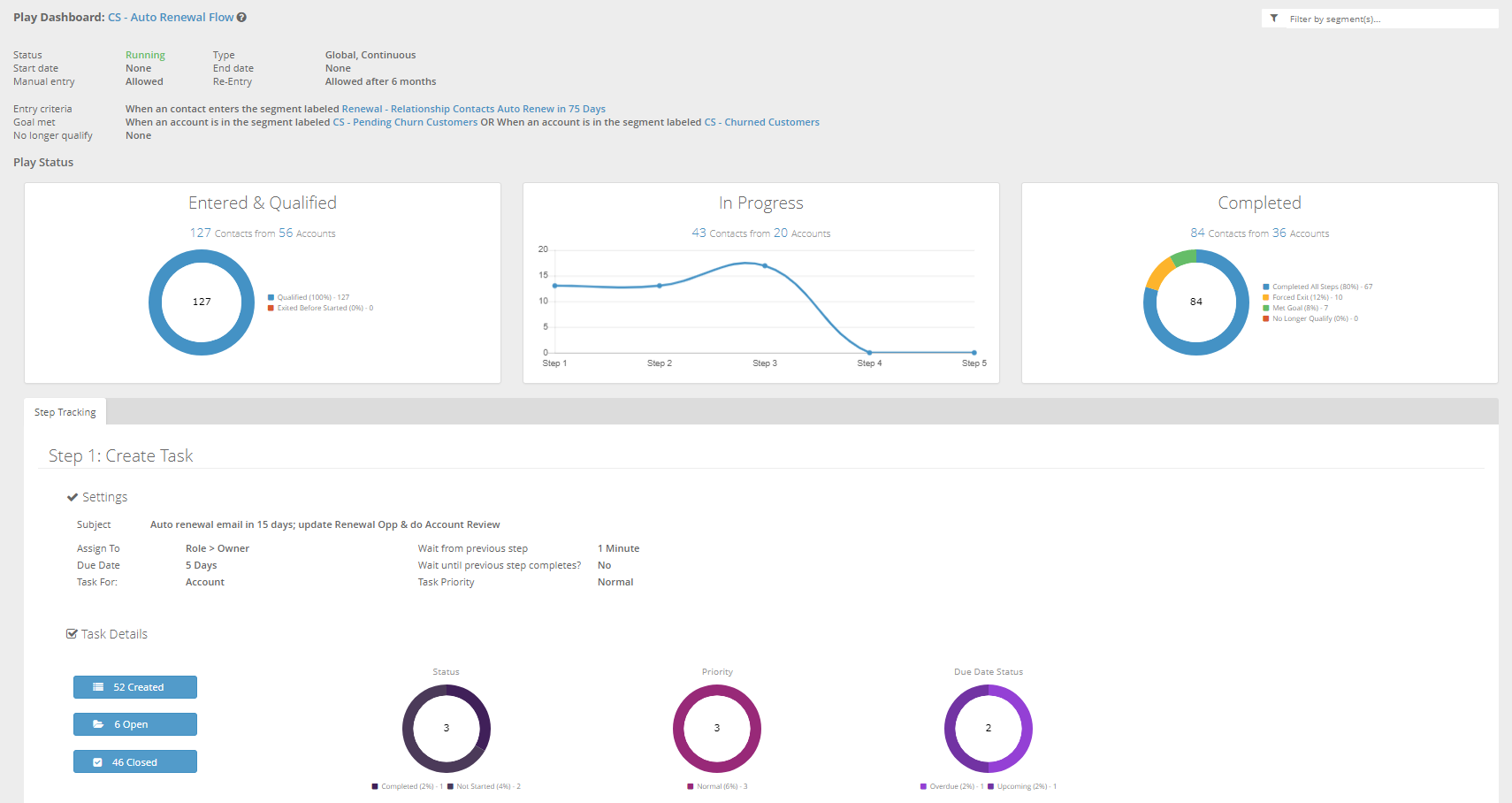This screenshot has width=1512, height=803.
Task: Click the Step 2 data point on line chart
Action: click(x=660, y=286)
